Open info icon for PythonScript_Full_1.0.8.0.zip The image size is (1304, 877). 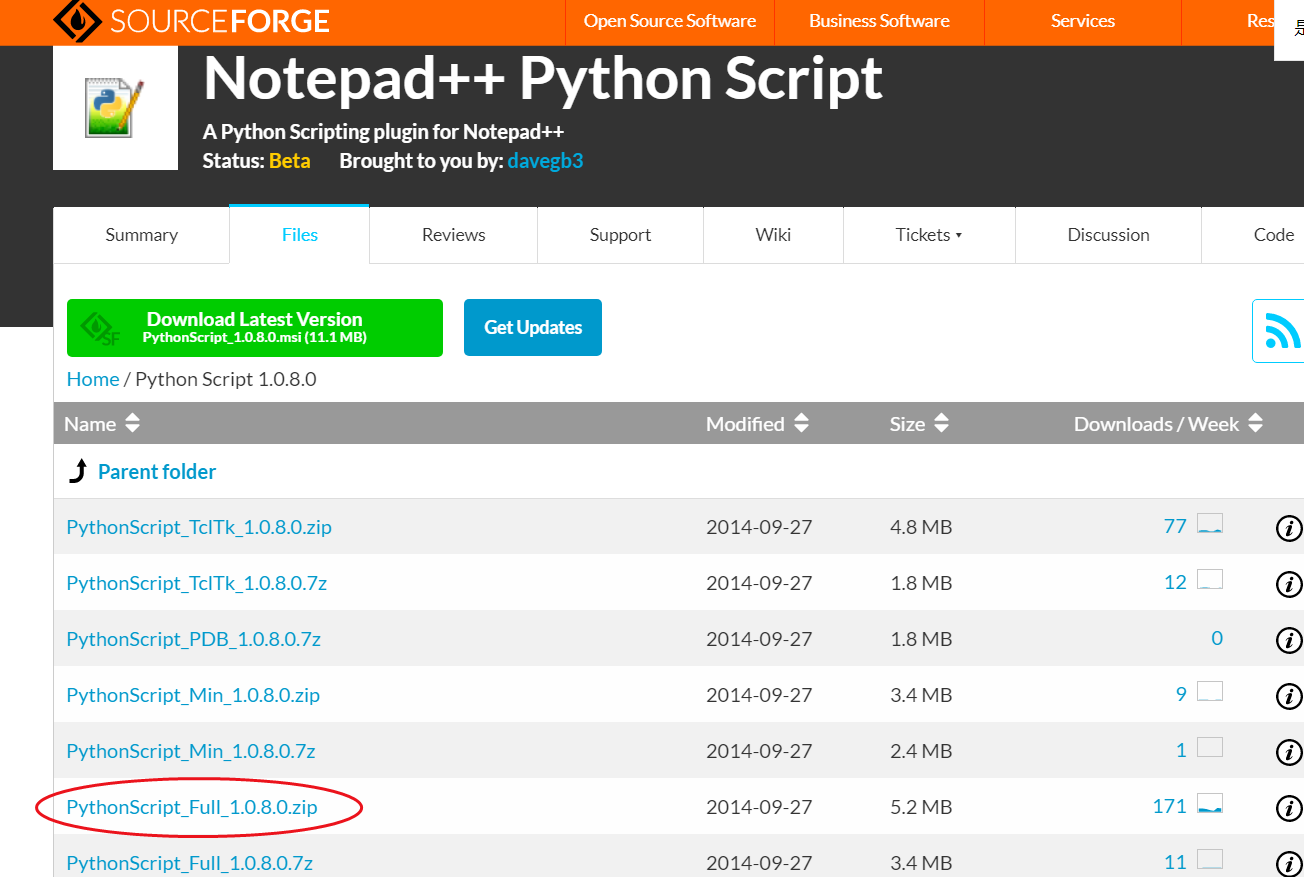pos(1289,808)
